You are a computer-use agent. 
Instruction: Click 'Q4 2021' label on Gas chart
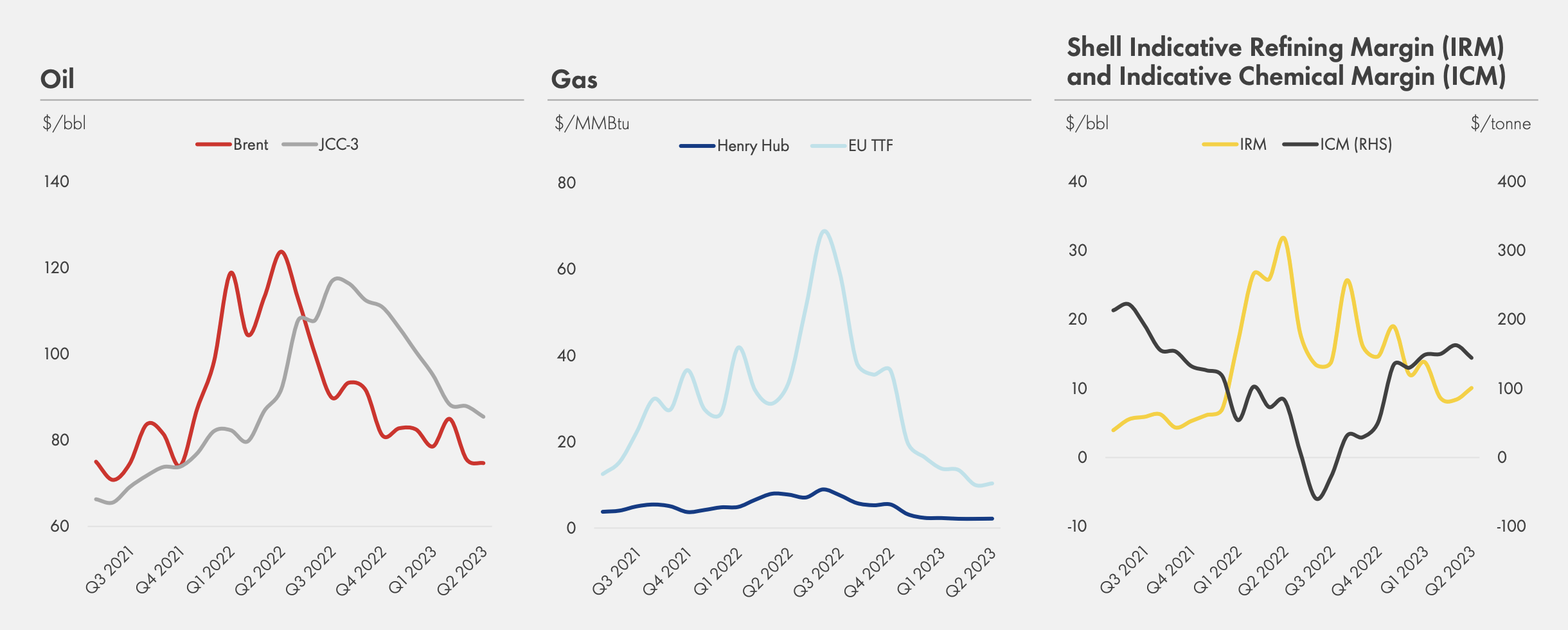pos(667,571)
